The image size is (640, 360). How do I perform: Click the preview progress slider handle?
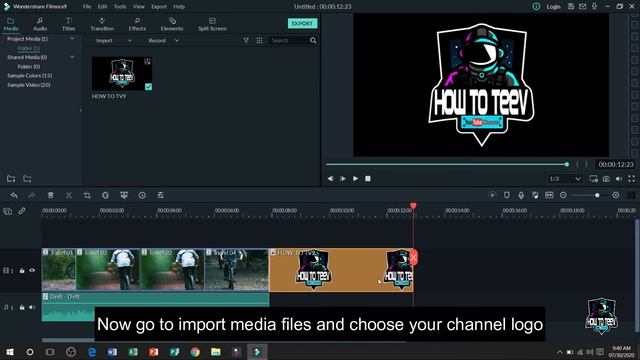tap(567, 164)
